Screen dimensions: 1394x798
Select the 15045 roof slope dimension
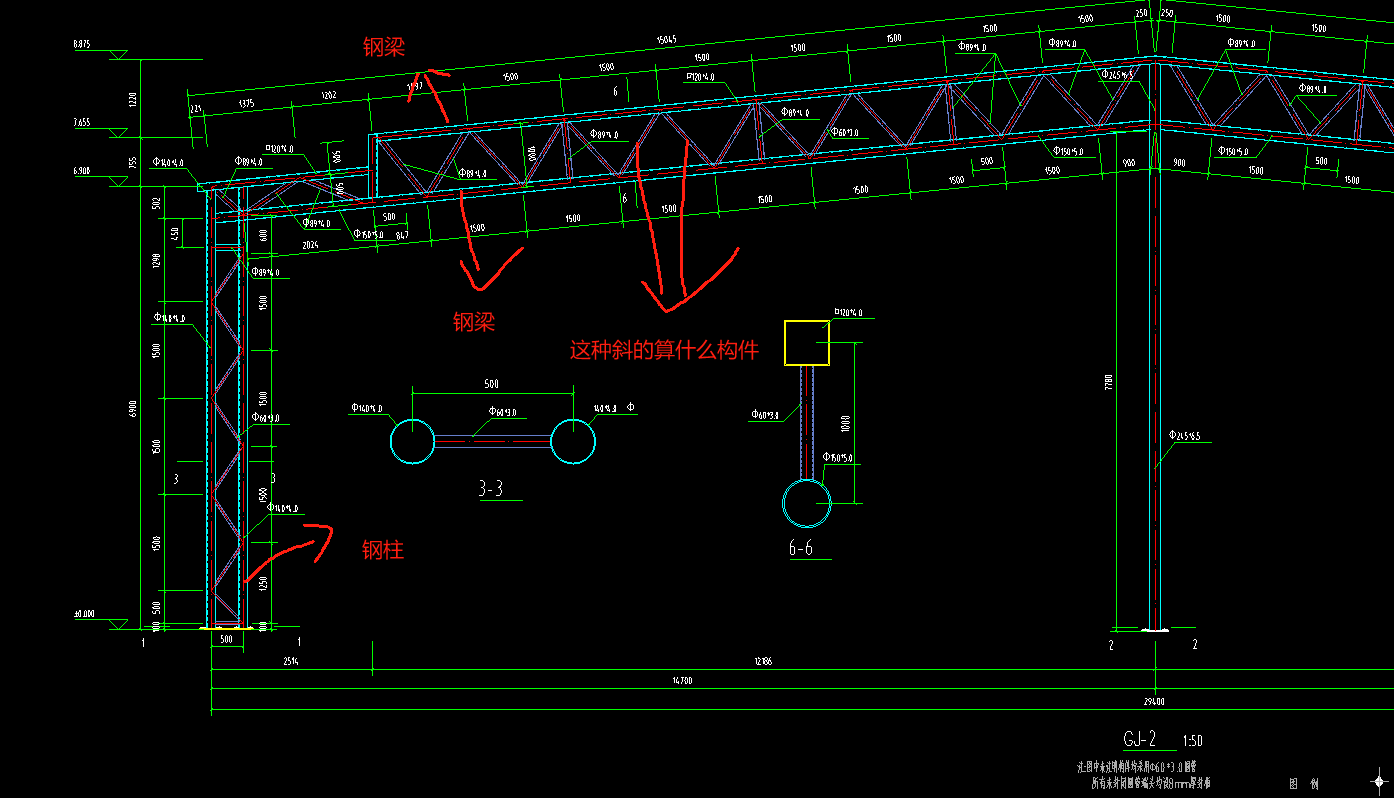coord(667,40)
